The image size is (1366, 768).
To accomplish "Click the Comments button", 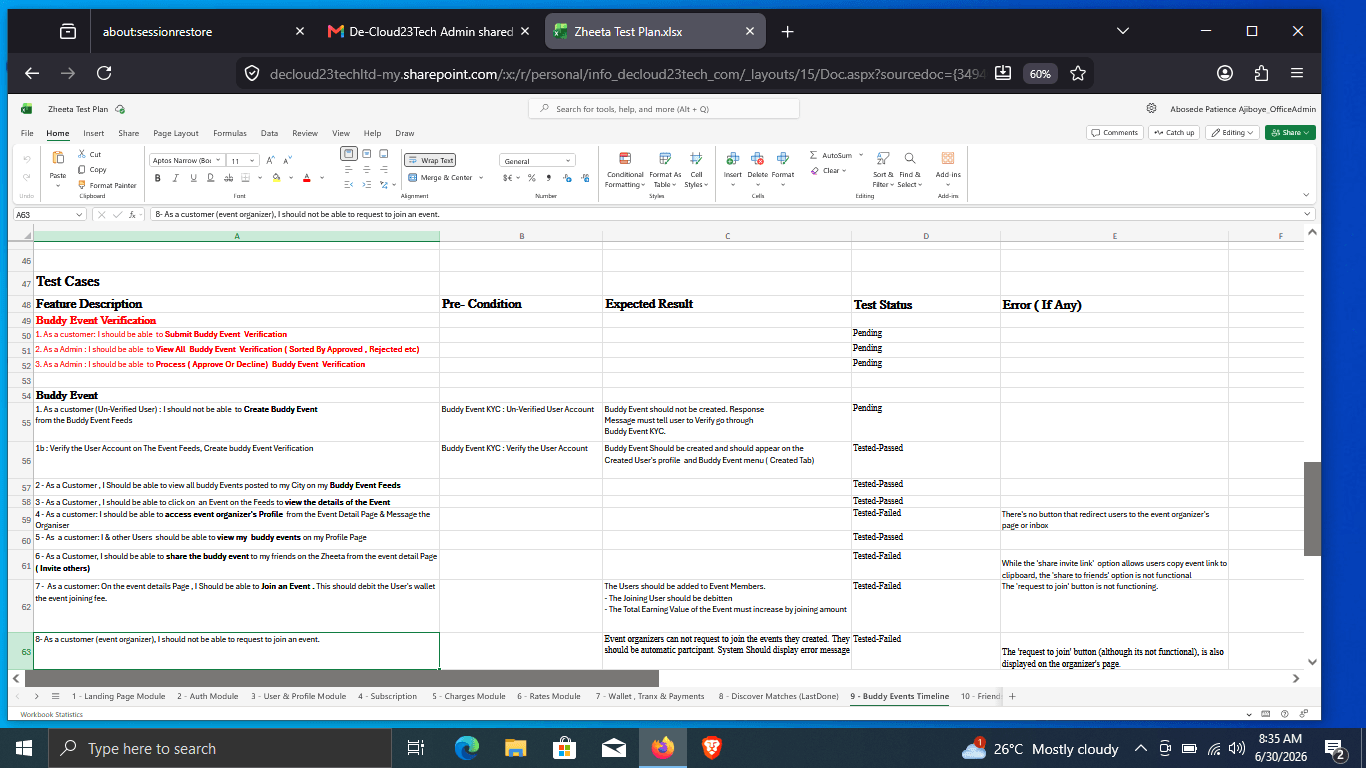I will (x=1115, y=132).
